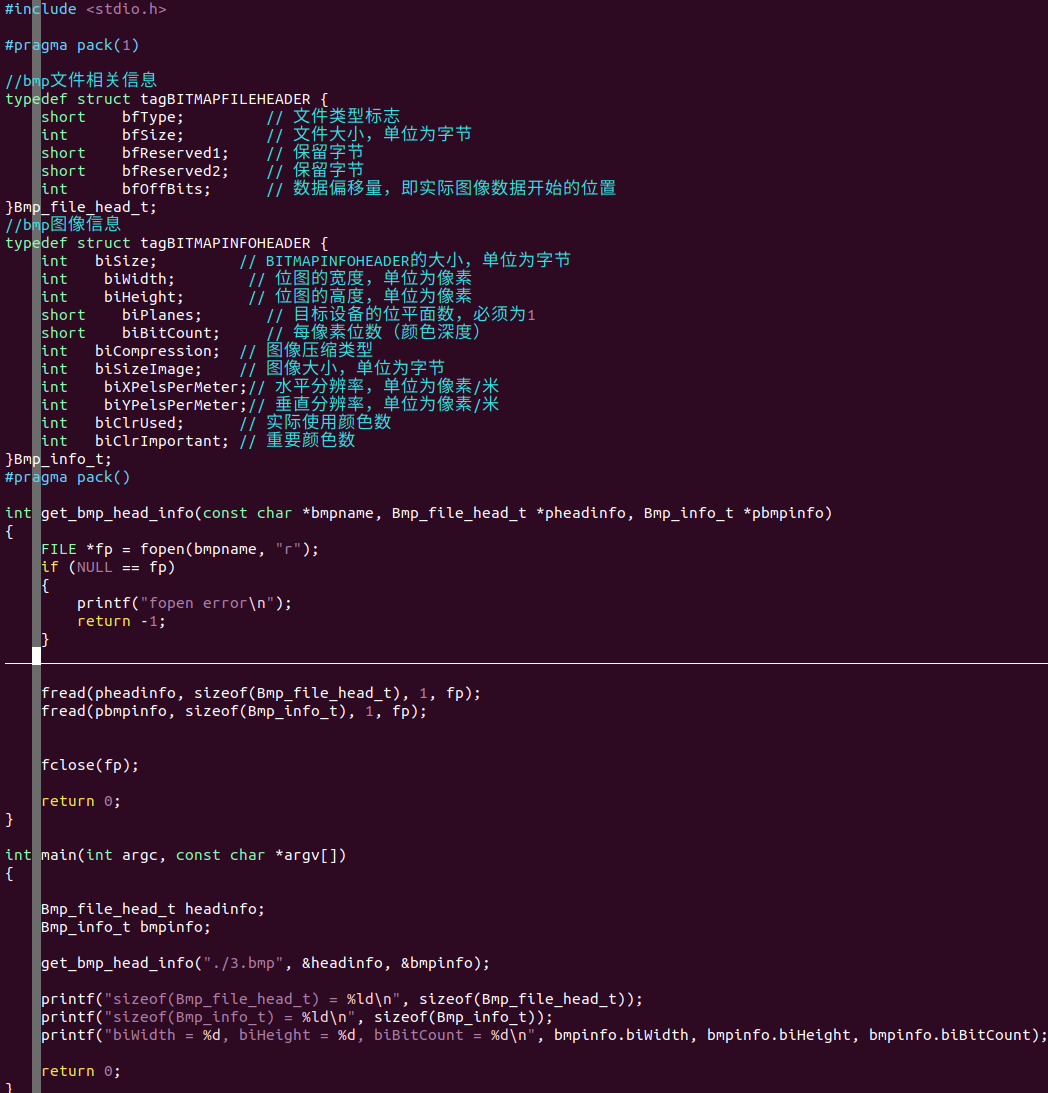Click 'get_bmp_head_info' in function definition

tap(117, 513)
